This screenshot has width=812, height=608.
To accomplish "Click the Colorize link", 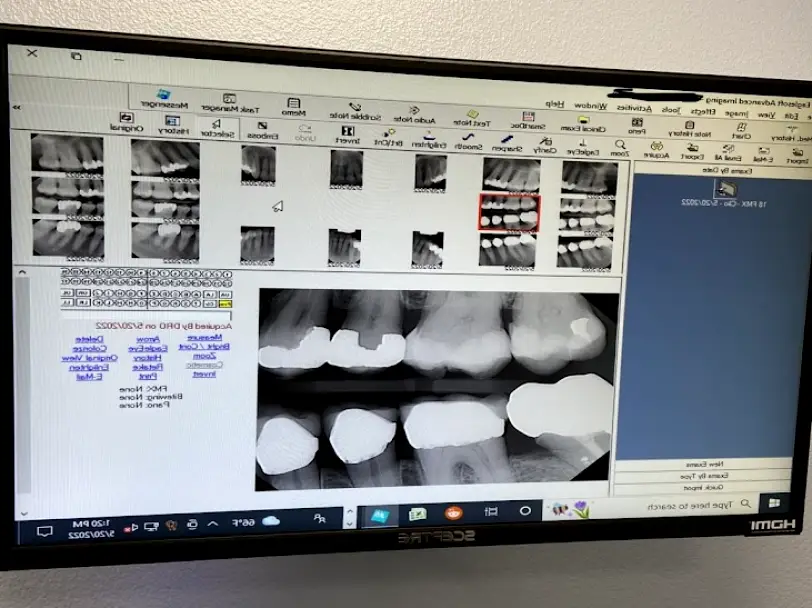I will point(90,349).
